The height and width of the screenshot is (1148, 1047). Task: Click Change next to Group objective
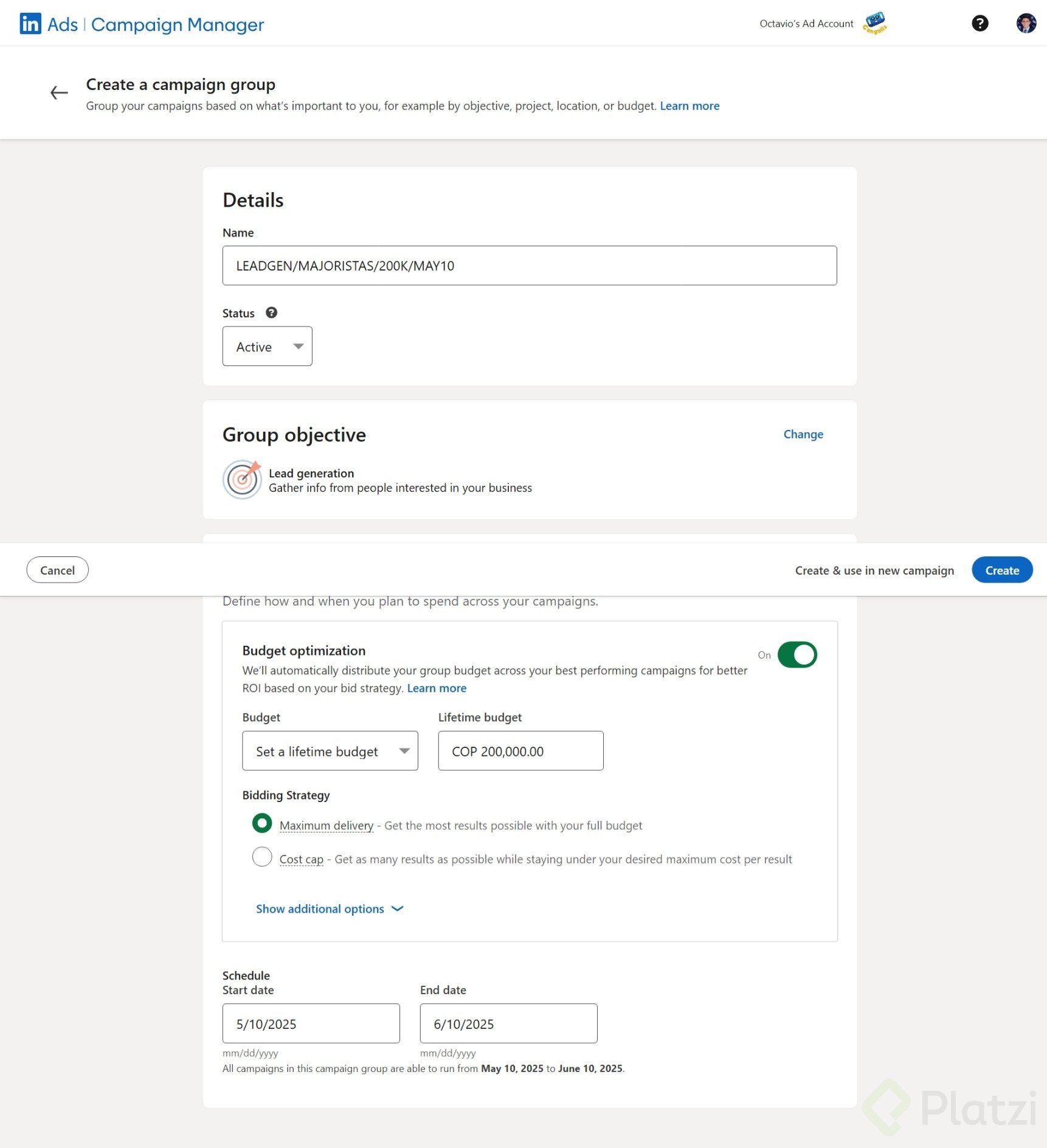coord(803,434)
